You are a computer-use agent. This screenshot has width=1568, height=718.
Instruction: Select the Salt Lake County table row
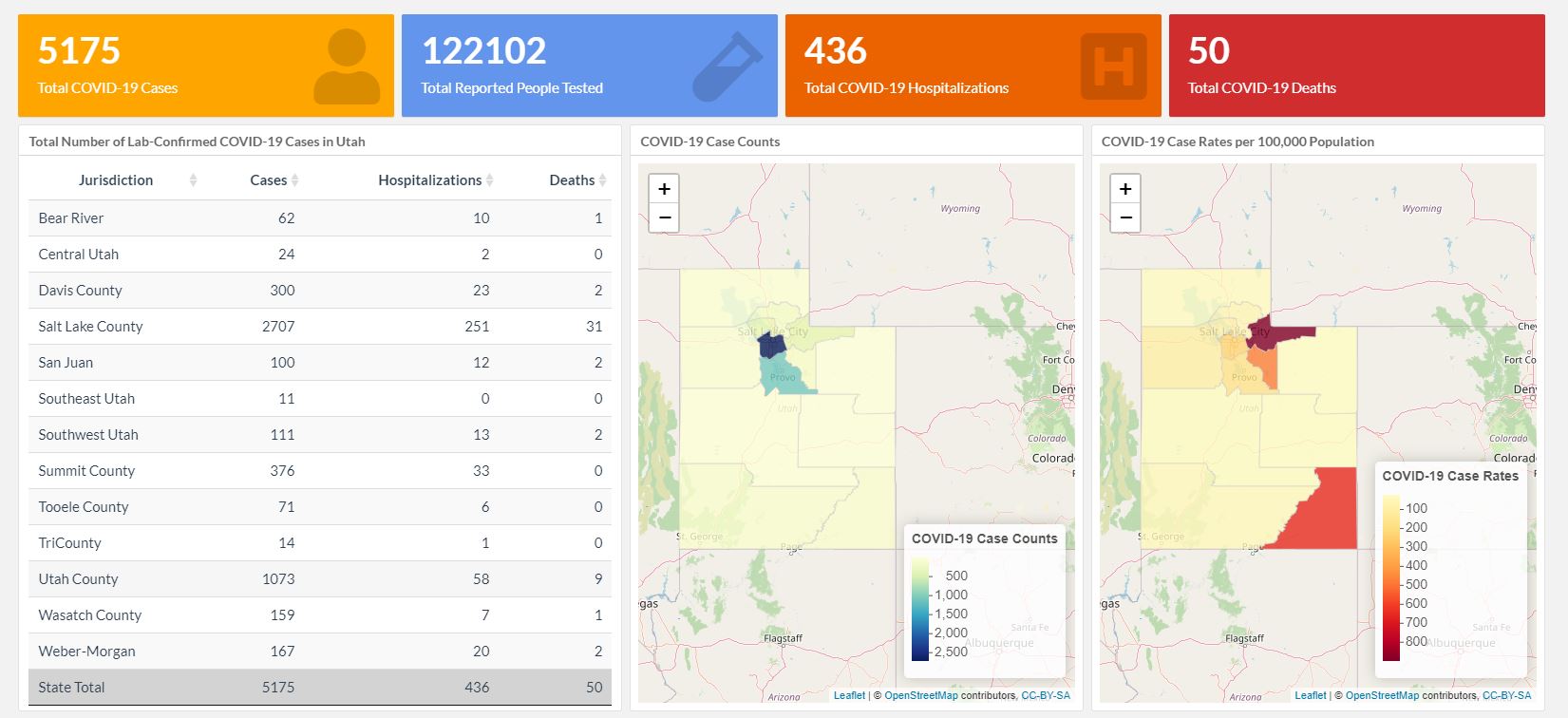coord(319,327)
